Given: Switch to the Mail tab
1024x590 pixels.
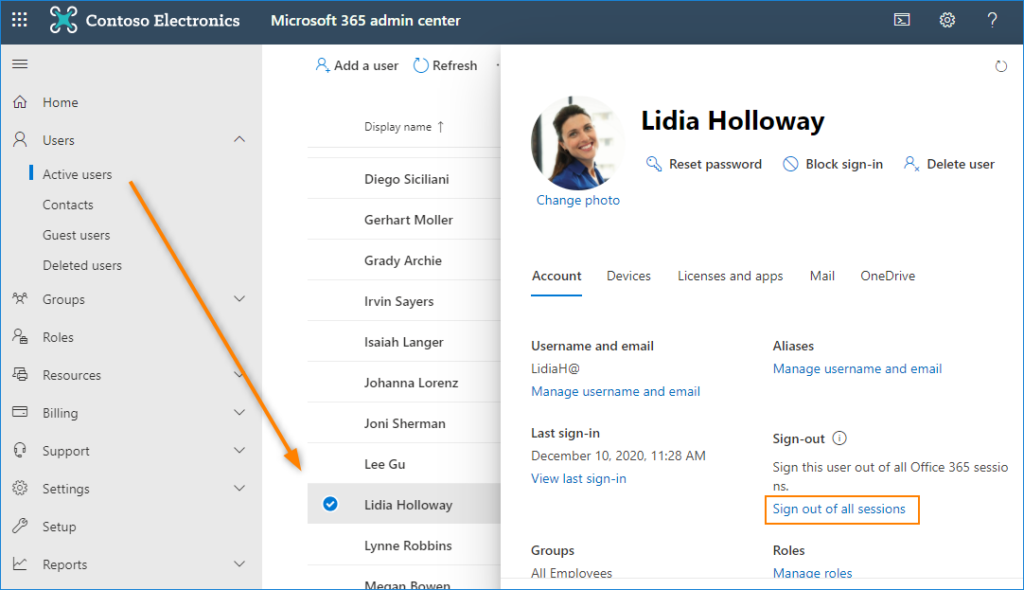Looking at the screenshot, I should 822,276.
